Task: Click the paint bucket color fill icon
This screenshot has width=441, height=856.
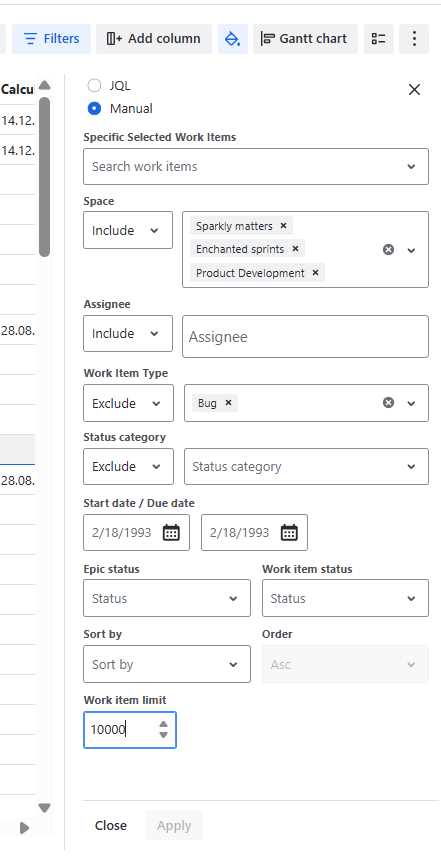Action: pyautogui.click(x=233, y=39)
